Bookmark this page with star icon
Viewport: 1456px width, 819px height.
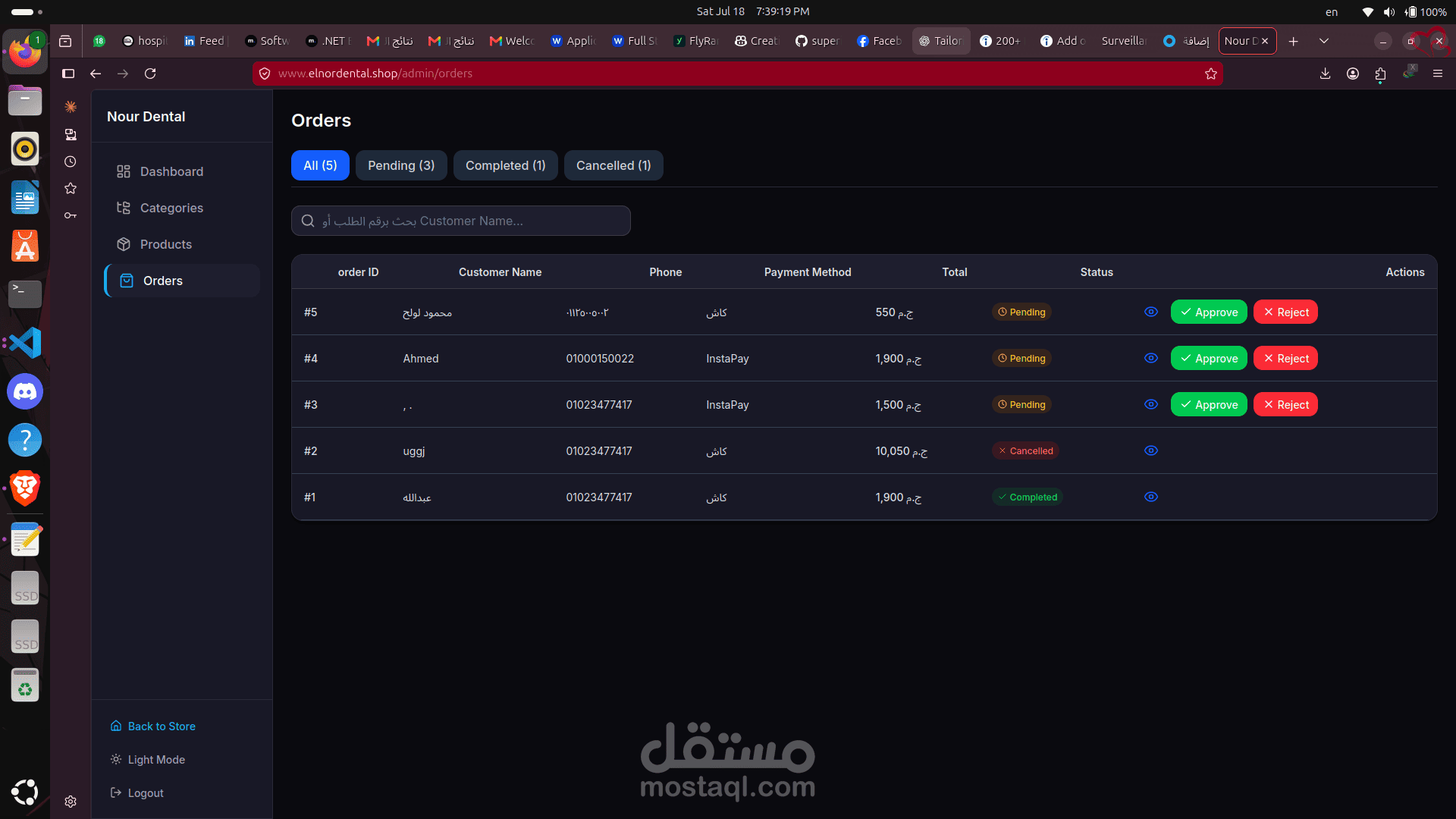(x=1210, y=74)
